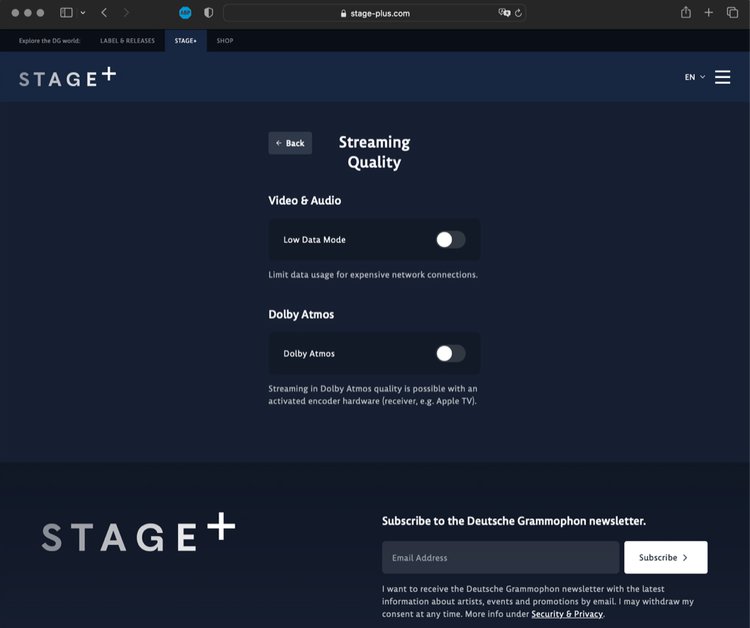Click the 'Limit data usage' description text
This screenshot has width=750, height=628.
pos(373,275)
